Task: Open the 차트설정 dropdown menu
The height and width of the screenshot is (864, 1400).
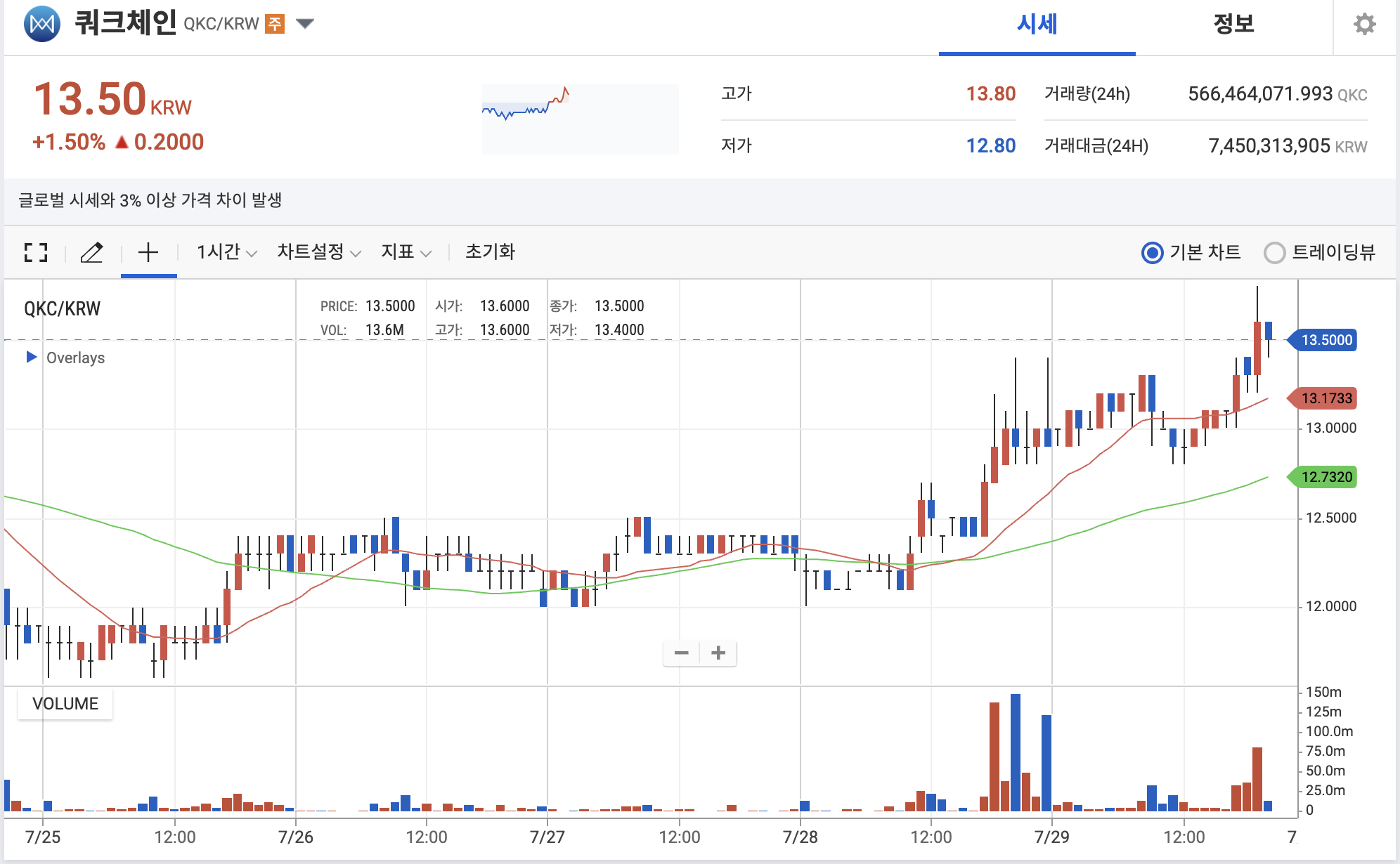Action: point(318,252)
